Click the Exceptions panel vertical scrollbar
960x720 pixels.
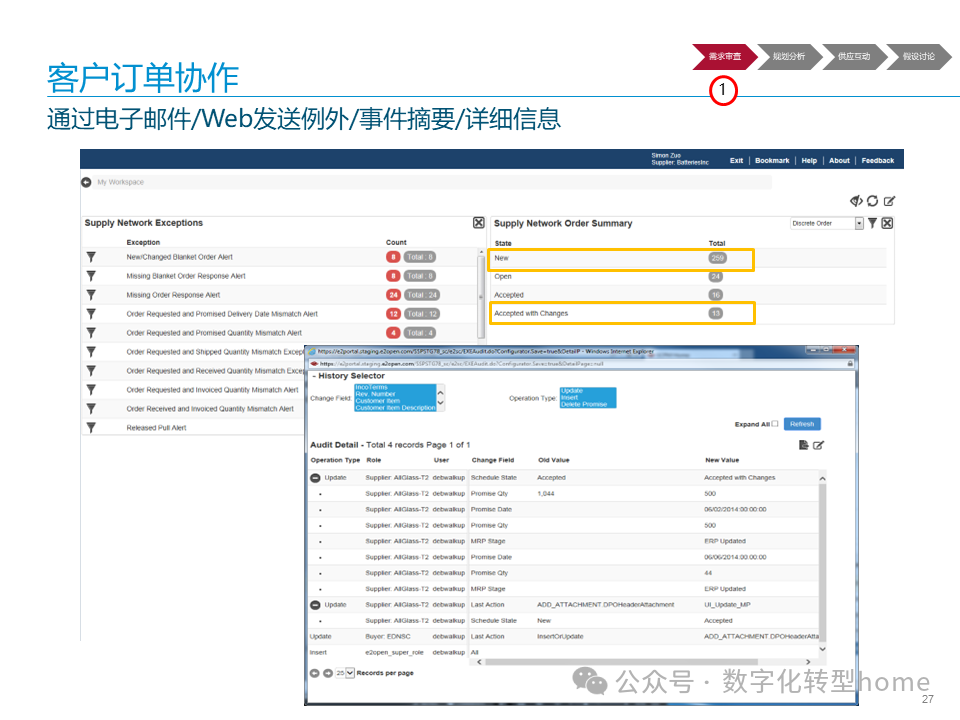click(x=481, y=294)
